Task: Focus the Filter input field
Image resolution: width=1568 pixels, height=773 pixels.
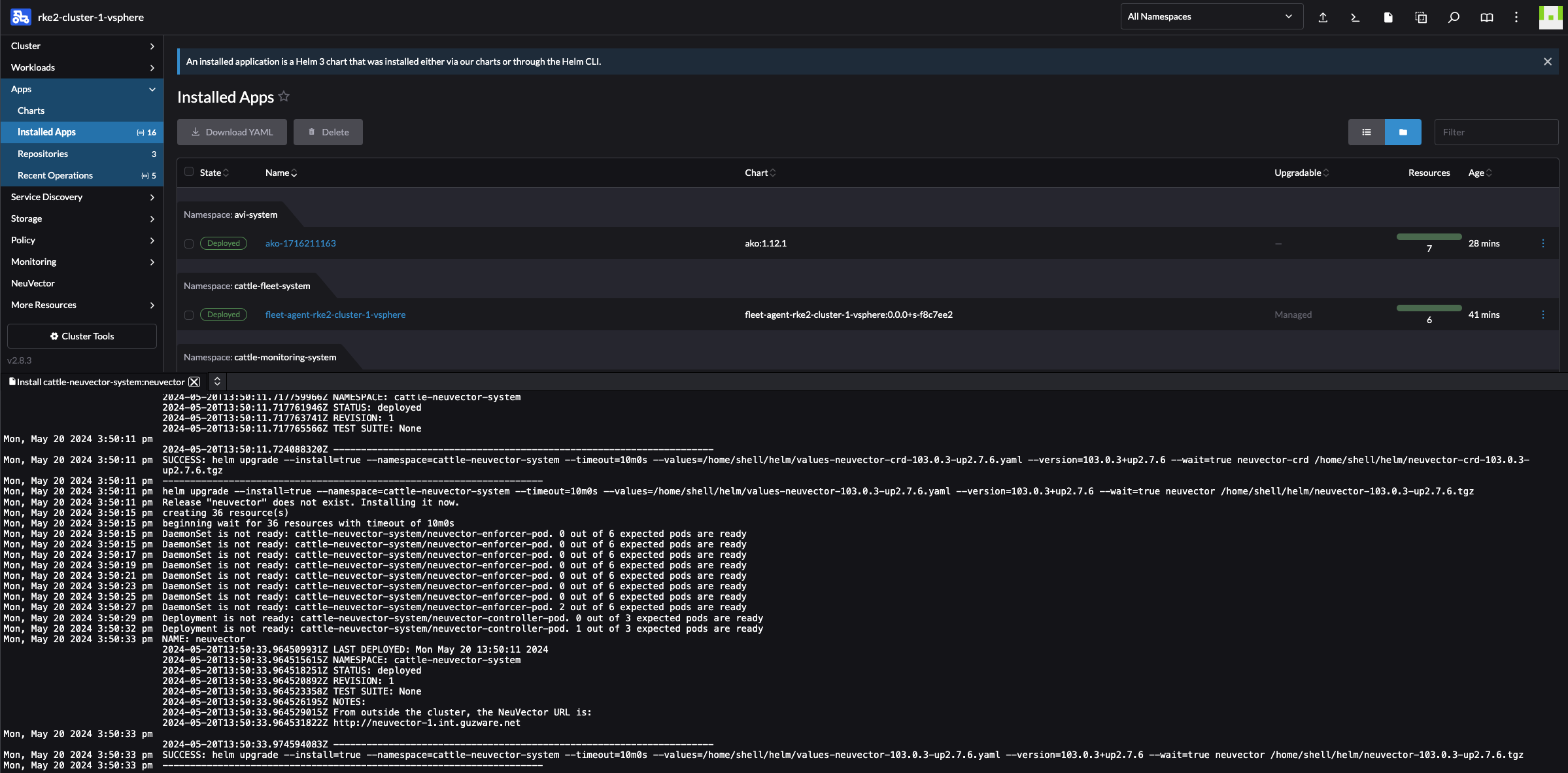Action: (x=1497, y=132)
